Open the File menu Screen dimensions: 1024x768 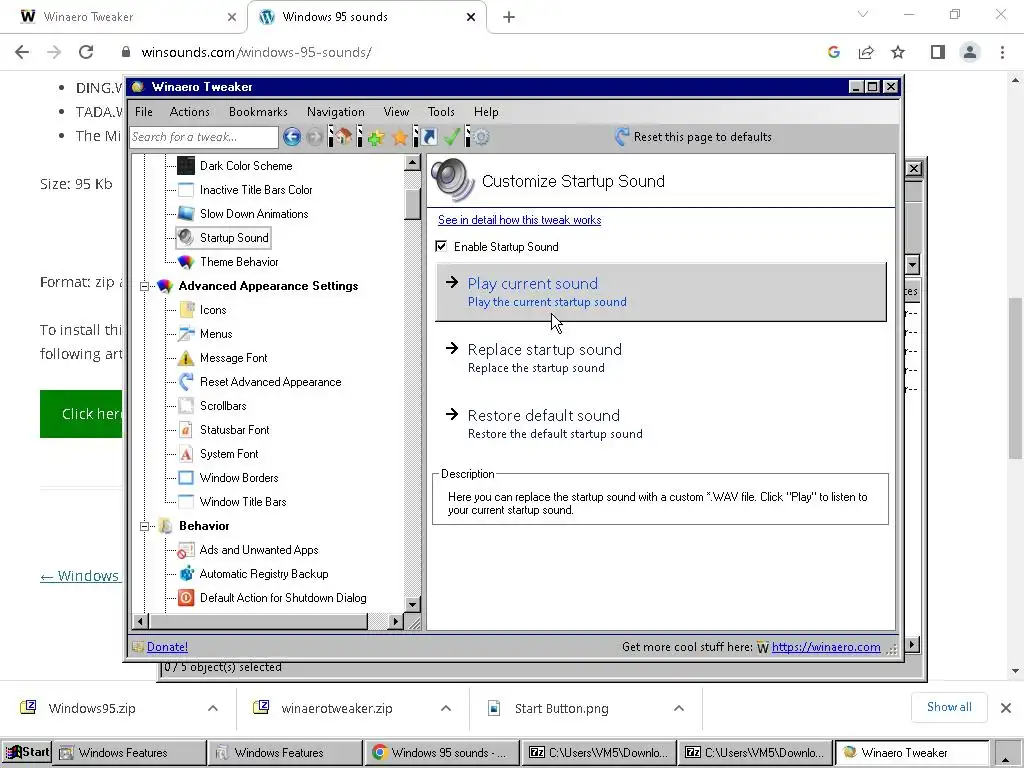click(x=144, y=112)
